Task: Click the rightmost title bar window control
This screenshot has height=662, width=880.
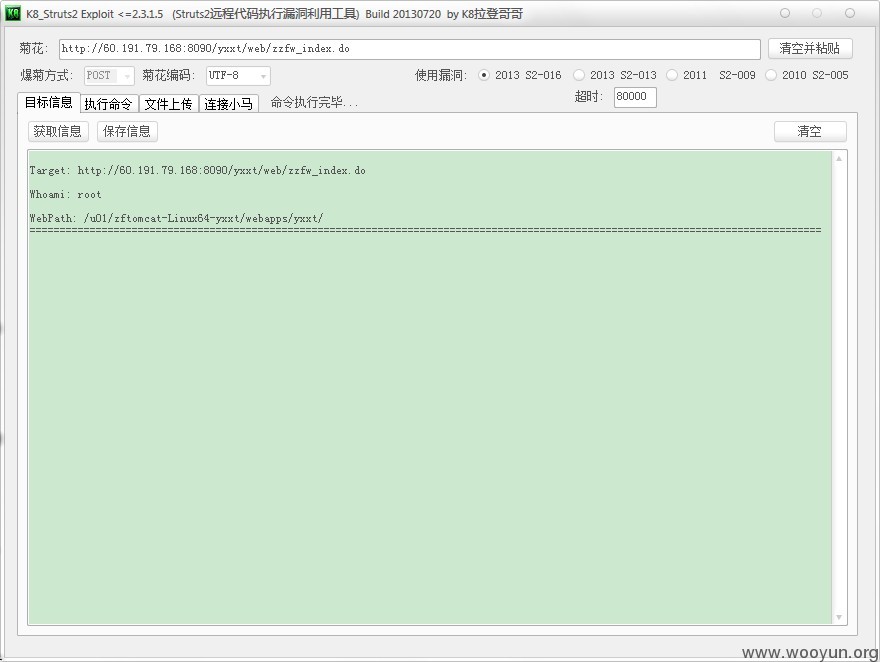Action: point(850,13)
